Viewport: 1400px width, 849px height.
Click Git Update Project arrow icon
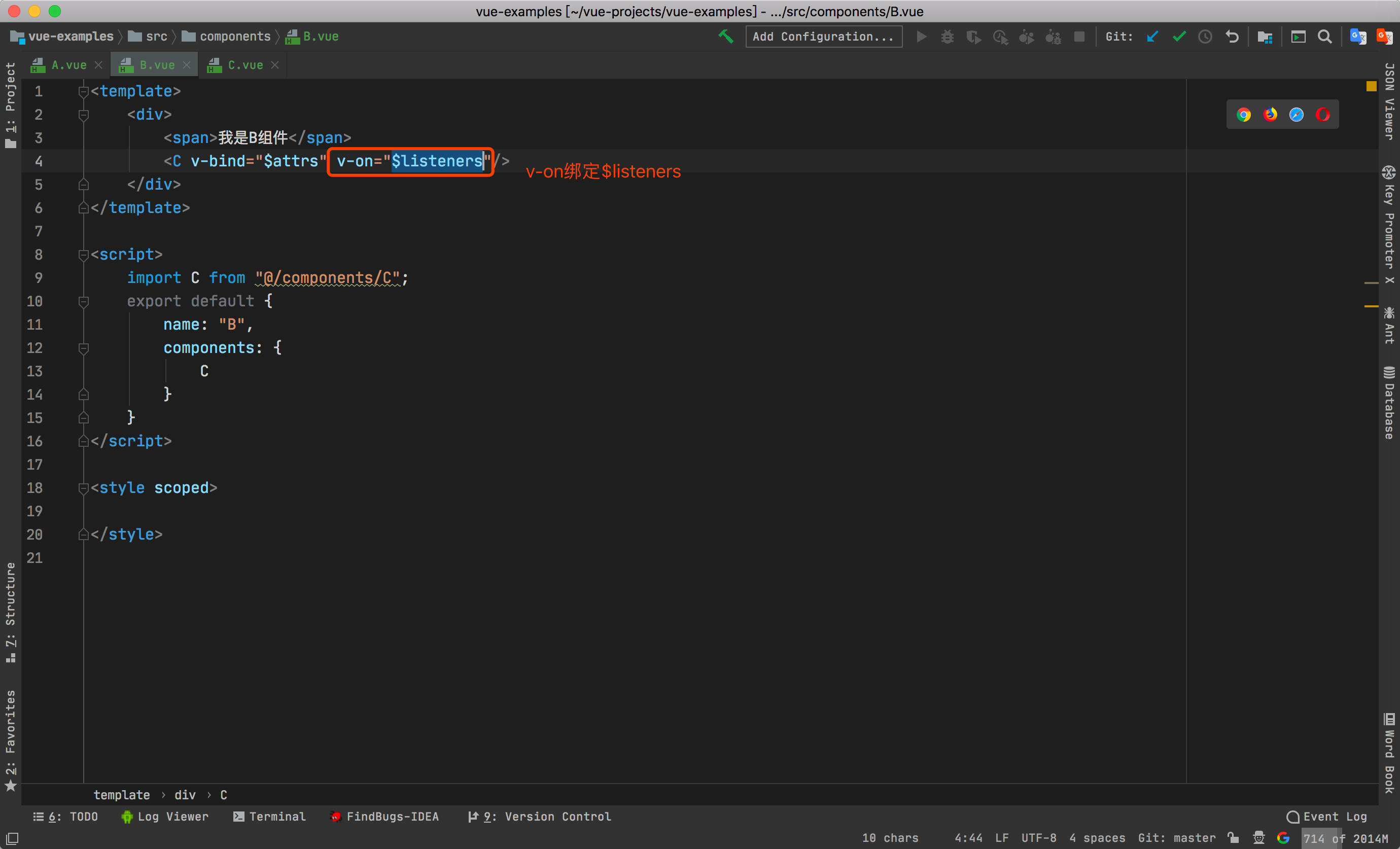click(1152, 37)
